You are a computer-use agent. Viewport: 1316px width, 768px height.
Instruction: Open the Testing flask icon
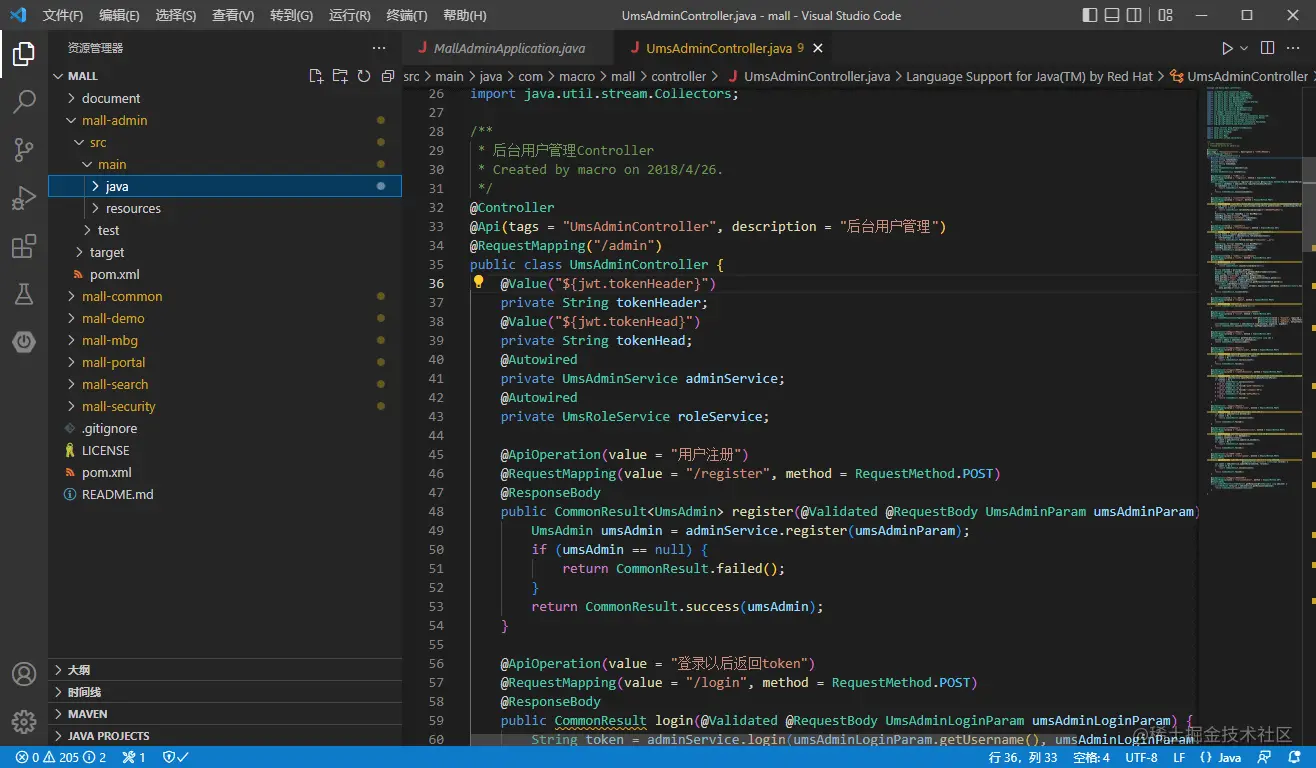coord(24,294)
